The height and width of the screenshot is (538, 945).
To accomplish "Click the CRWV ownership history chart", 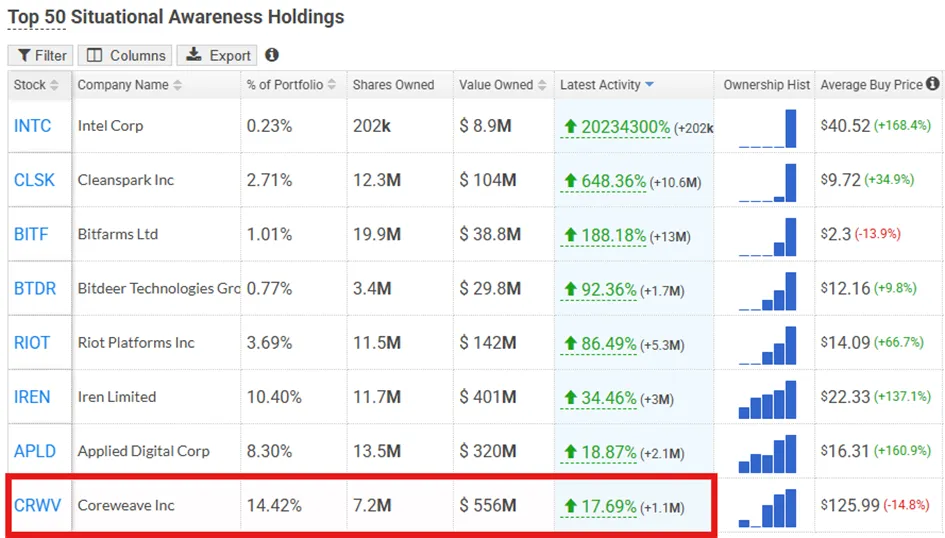I will point(767,508).
